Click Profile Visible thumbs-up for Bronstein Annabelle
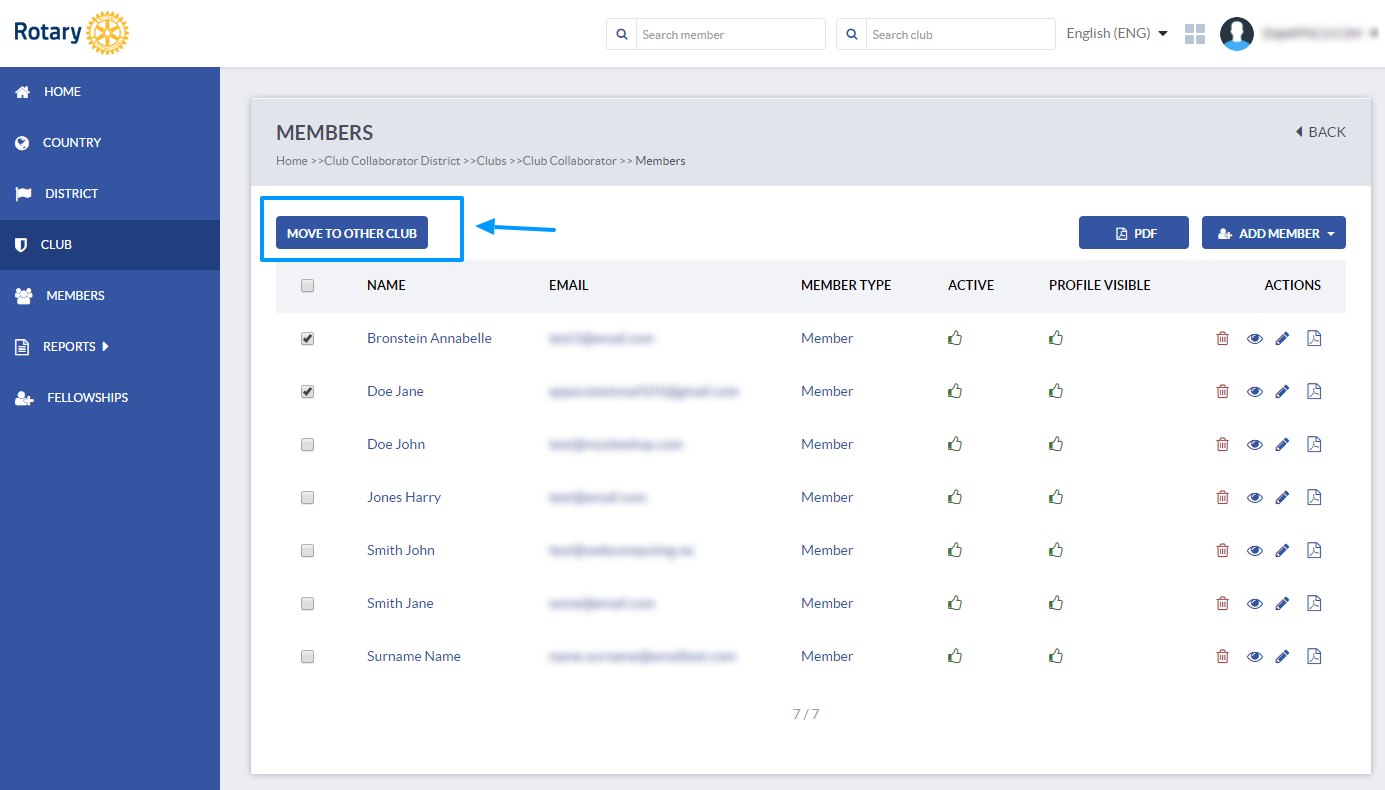 click(x=1056, y=337)
